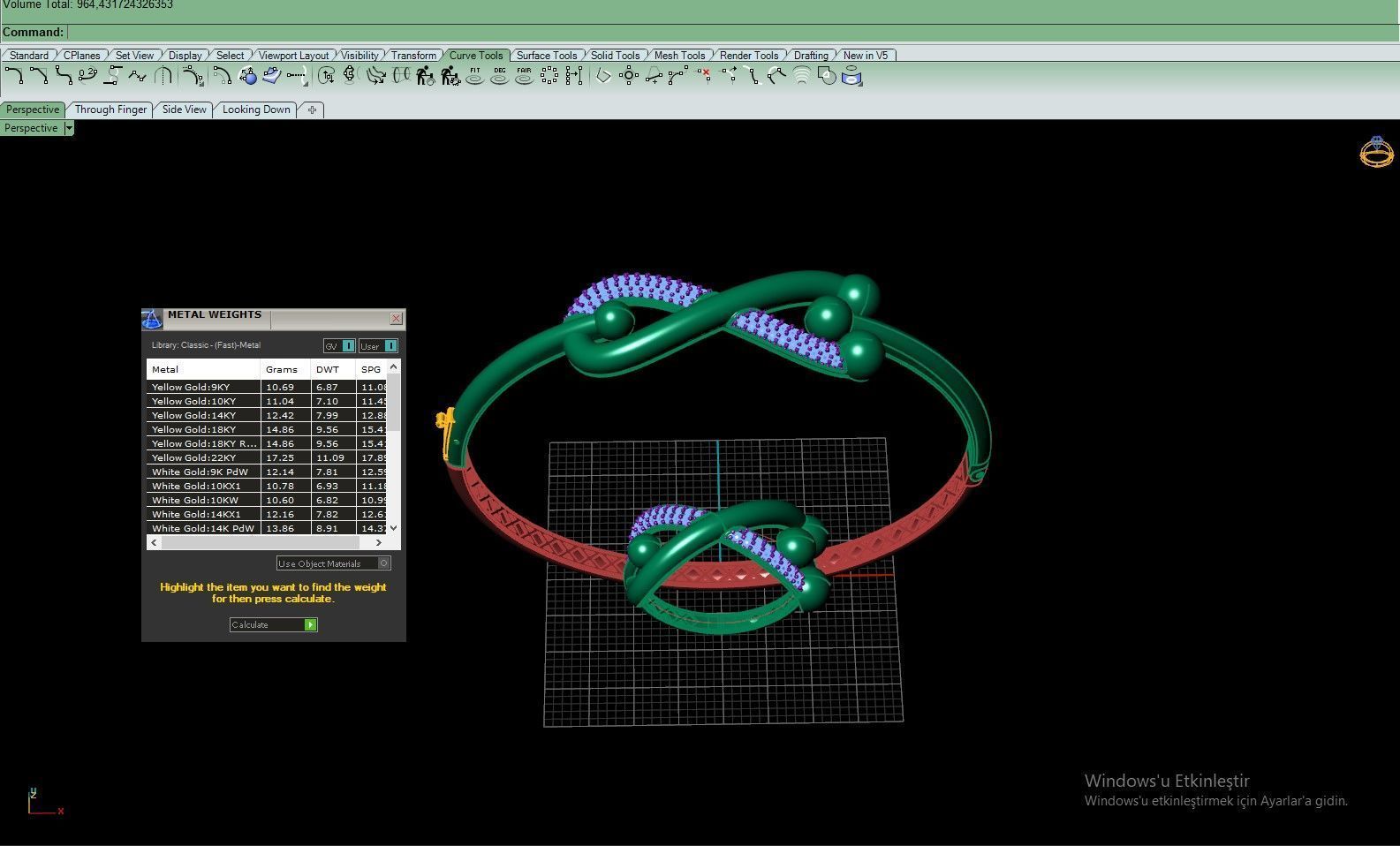Viewport: 1400px width, 846px height.
Task: Click the FIT curve icon
Action: (475, 76)
